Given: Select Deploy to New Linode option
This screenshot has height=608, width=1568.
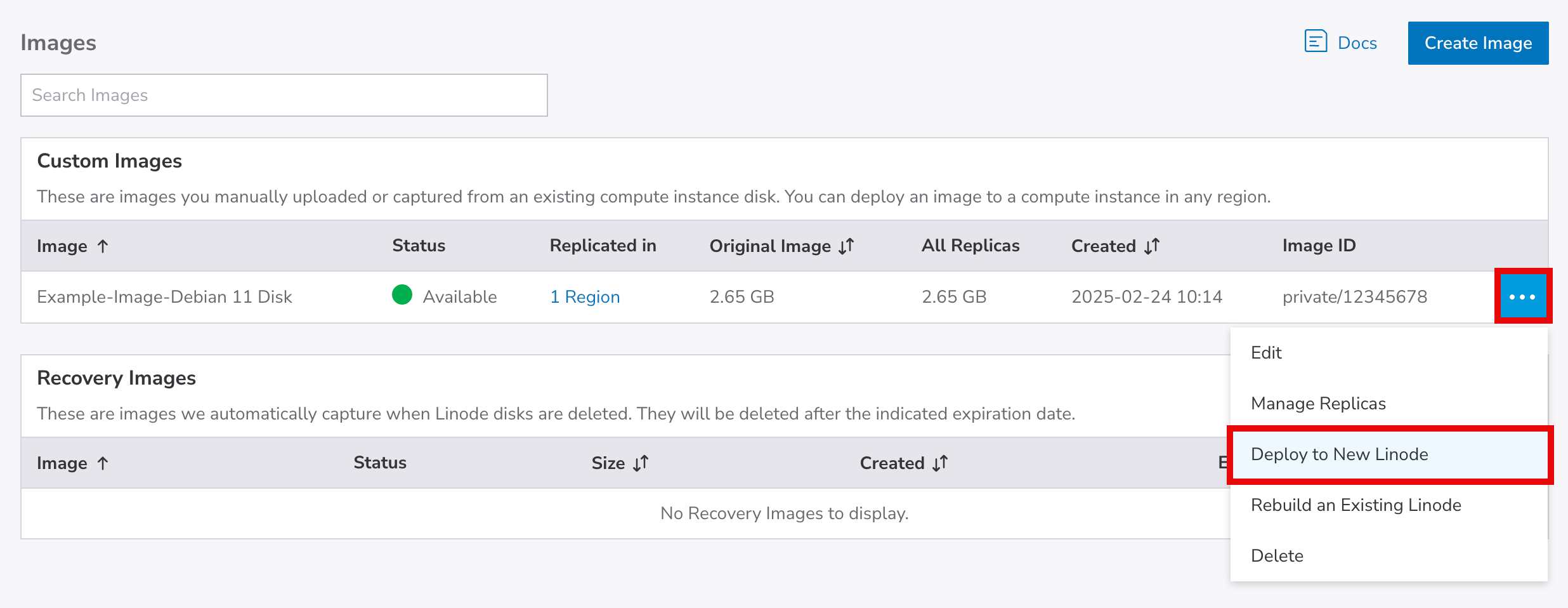Looking at the screenshot, I should 1339,454.
